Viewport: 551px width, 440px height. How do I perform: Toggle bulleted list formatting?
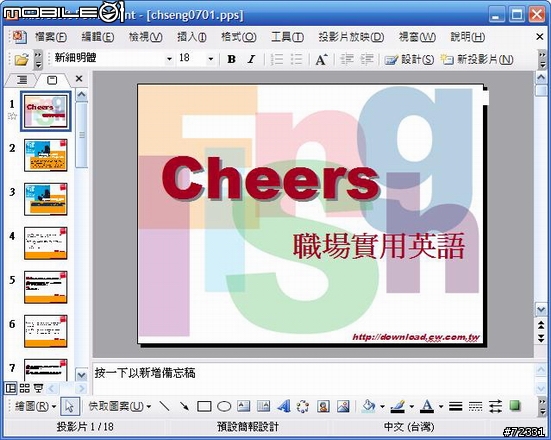pyautogui.click(x=296, y=59)
